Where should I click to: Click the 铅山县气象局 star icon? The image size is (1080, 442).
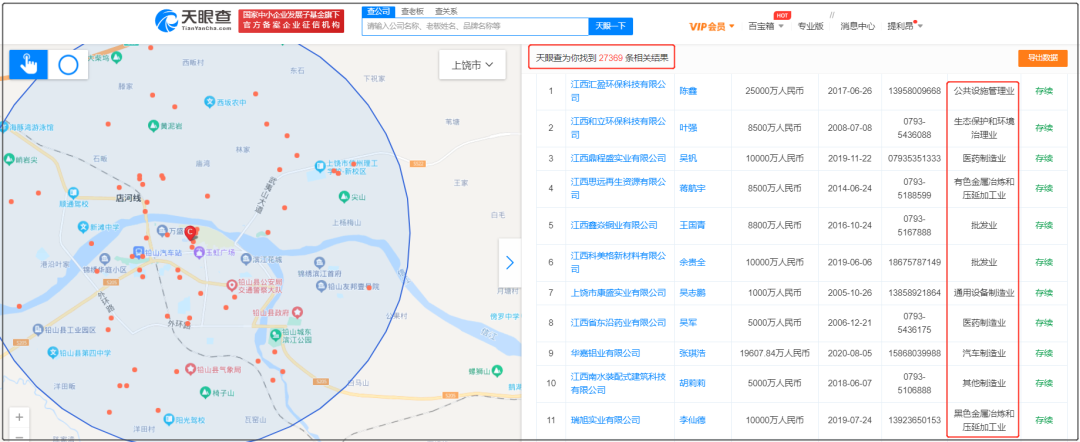click(191, 370)
